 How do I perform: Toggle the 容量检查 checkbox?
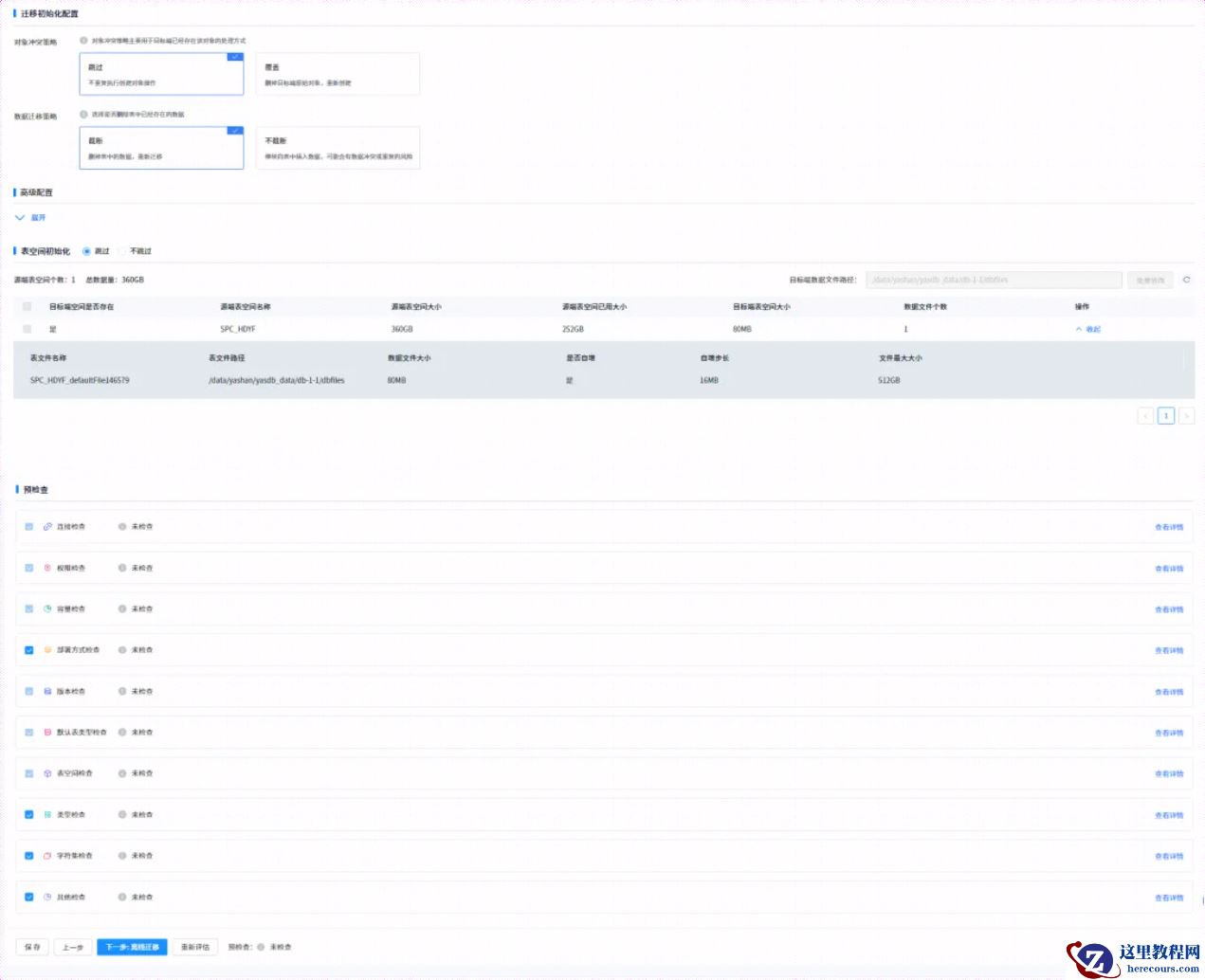(28, 608)
